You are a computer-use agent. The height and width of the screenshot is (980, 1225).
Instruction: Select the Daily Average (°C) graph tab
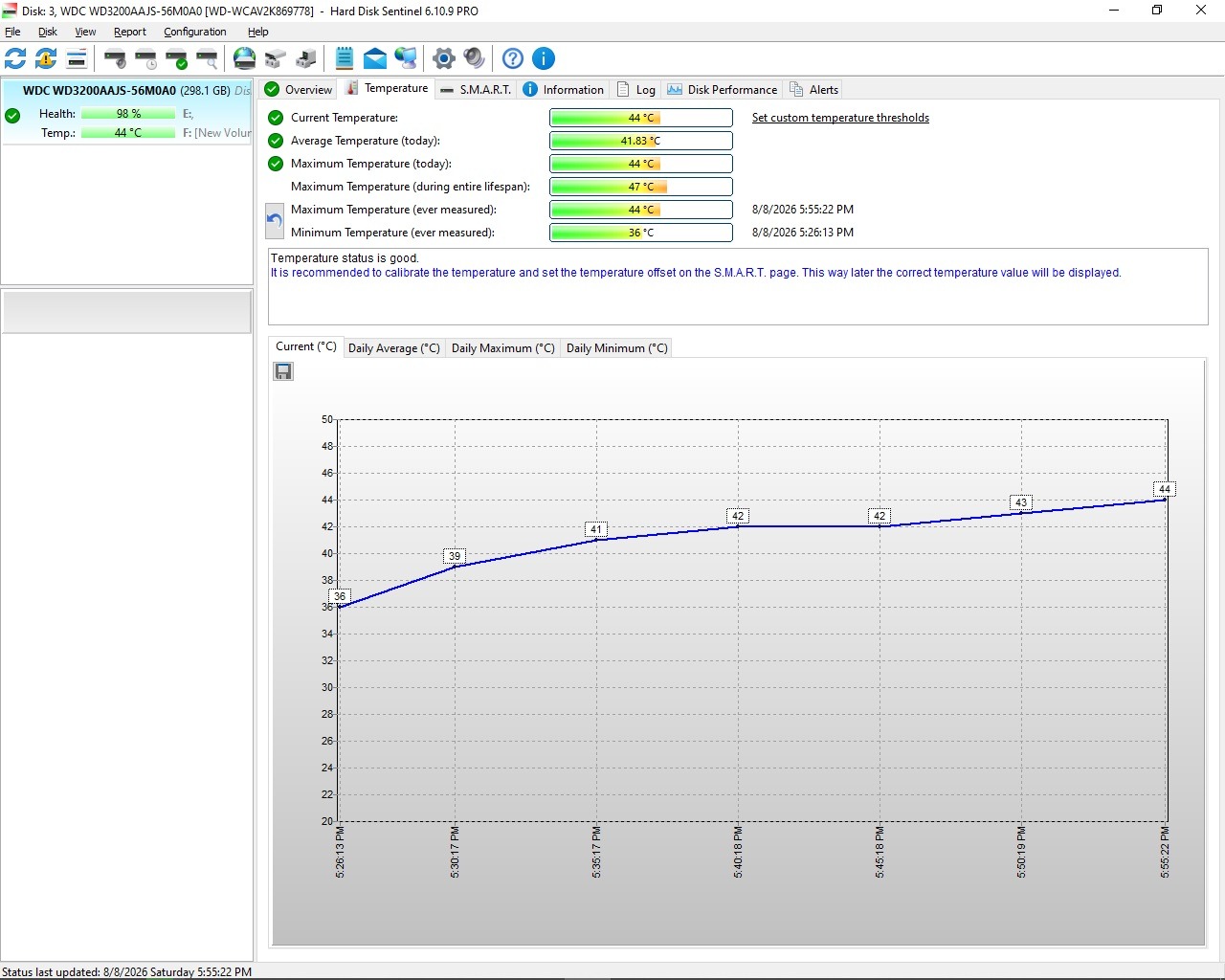tap(394, 348)
